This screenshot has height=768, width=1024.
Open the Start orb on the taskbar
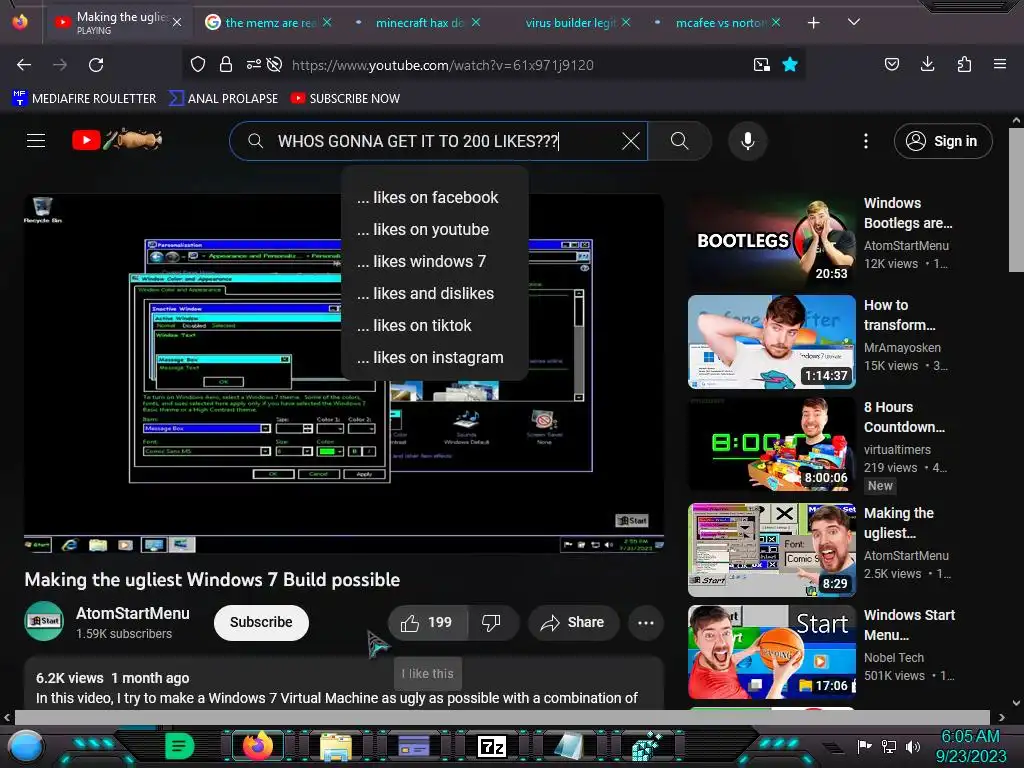[25, 747]
